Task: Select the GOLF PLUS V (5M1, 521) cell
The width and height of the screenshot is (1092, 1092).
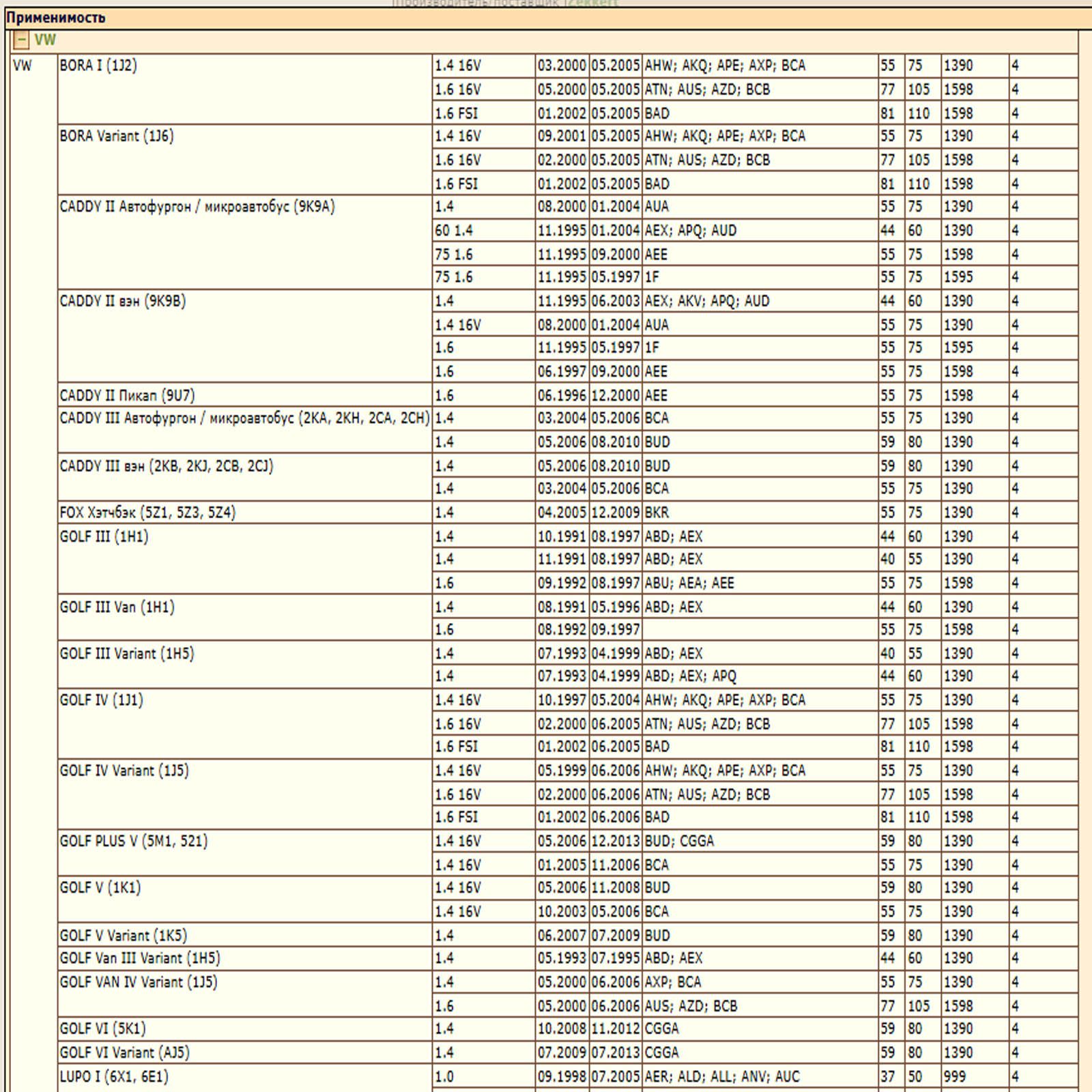Action: pyautogui.click(x=134, y=841)
